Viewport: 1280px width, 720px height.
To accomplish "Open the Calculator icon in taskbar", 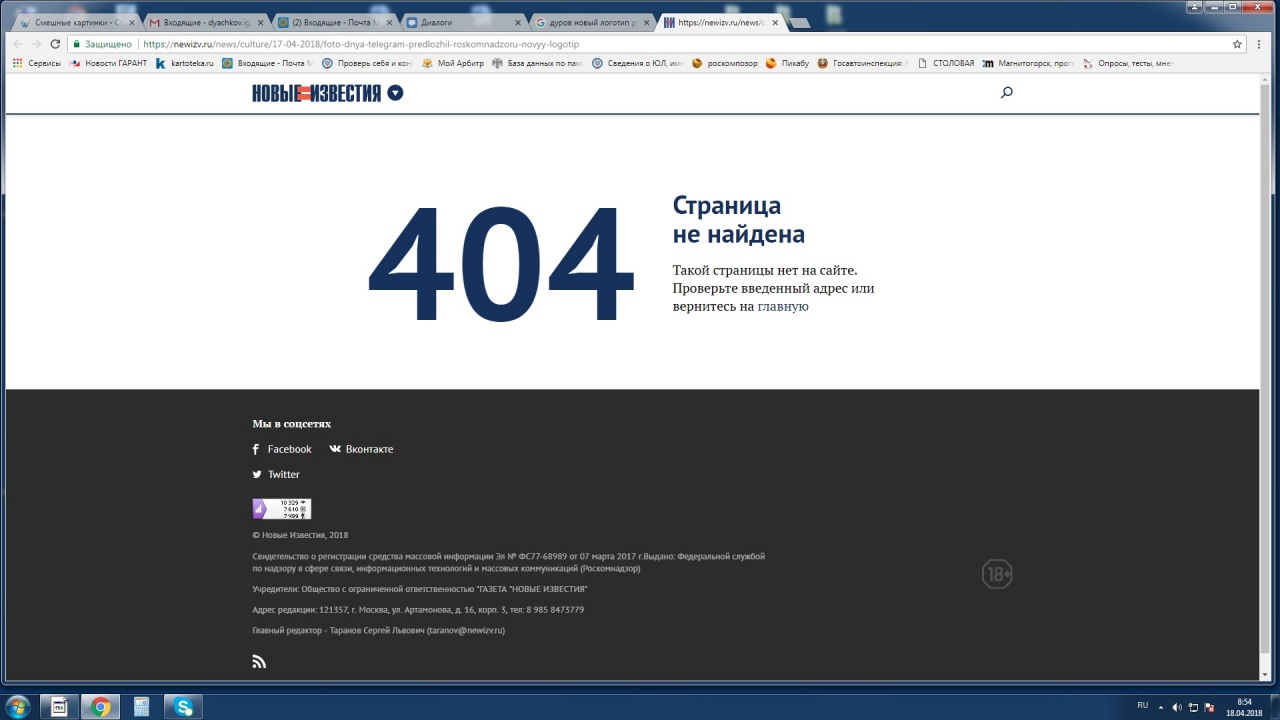I will tap(142, 707).
